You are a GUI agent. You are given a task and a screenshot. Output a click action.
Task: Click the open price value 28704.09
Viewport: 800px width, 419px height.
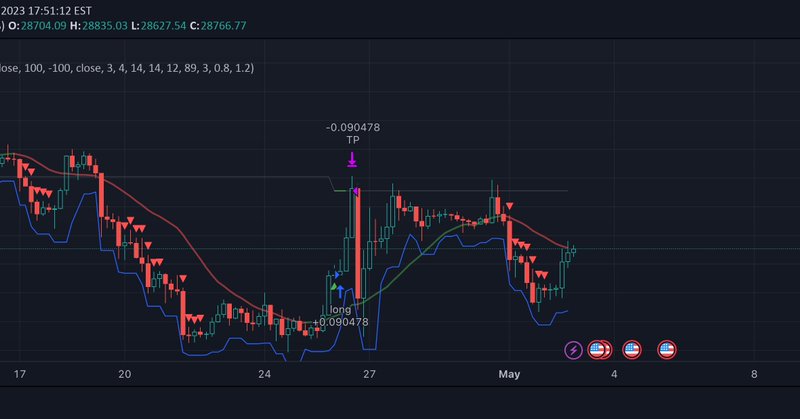(43, 26)
